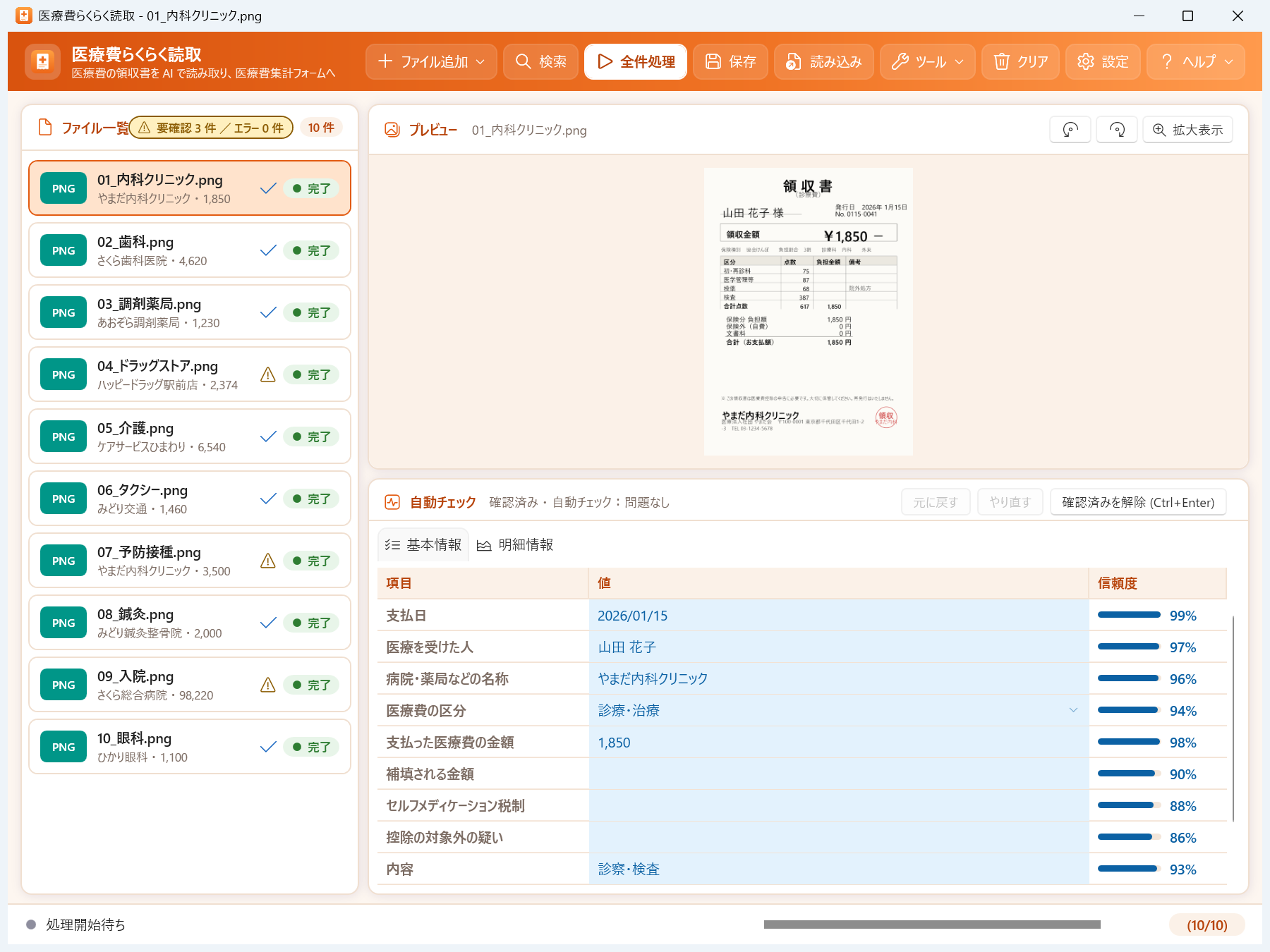
Task: Edit the 支払った医療費の金額 value 1,850
Action: [x=839, y=742]
